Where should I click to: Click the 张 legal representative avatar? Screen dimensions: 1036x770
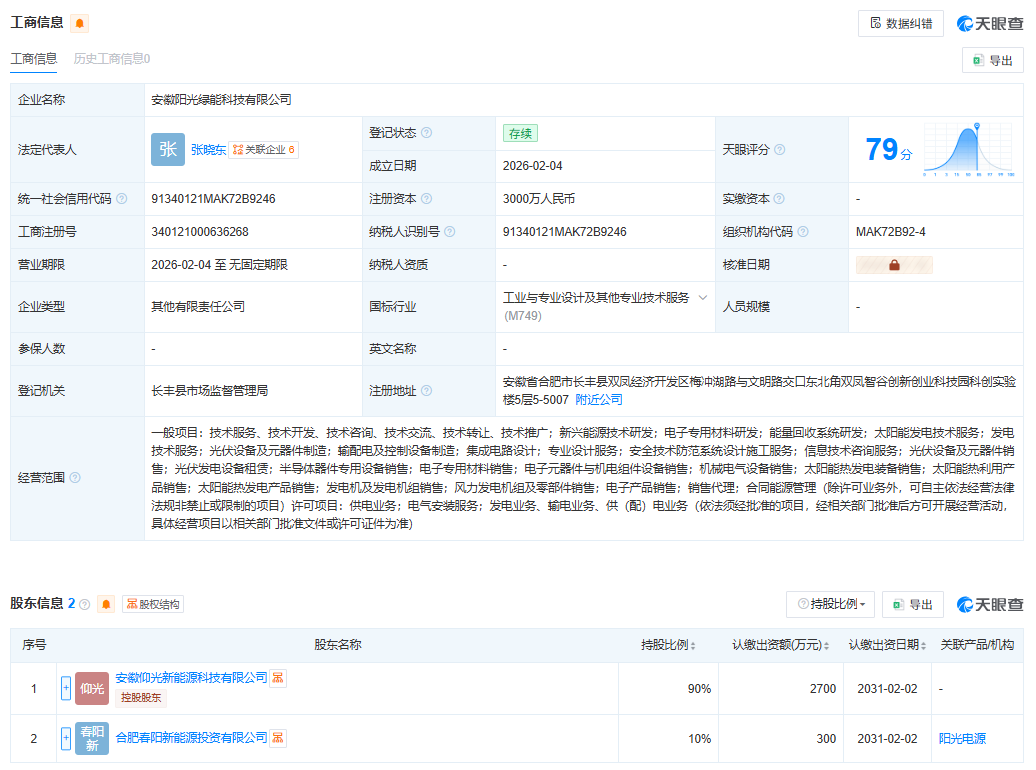[x=168, y=149]
